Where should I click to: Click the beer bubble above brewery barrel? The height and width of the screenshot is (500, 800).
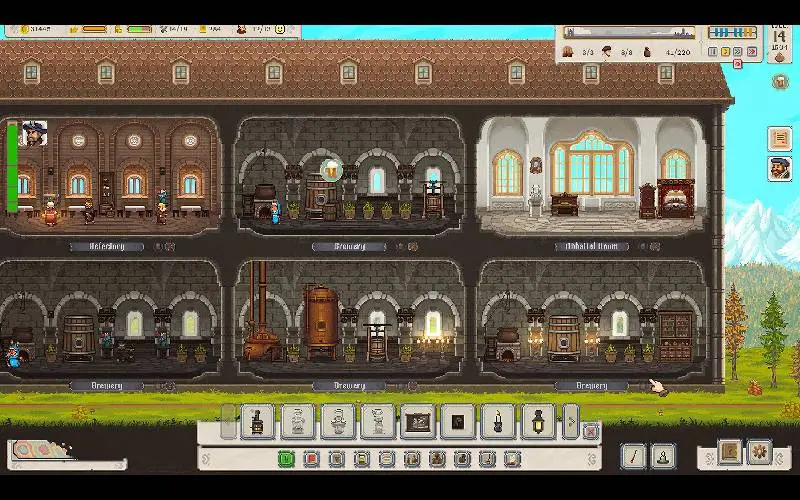[331, 168]
